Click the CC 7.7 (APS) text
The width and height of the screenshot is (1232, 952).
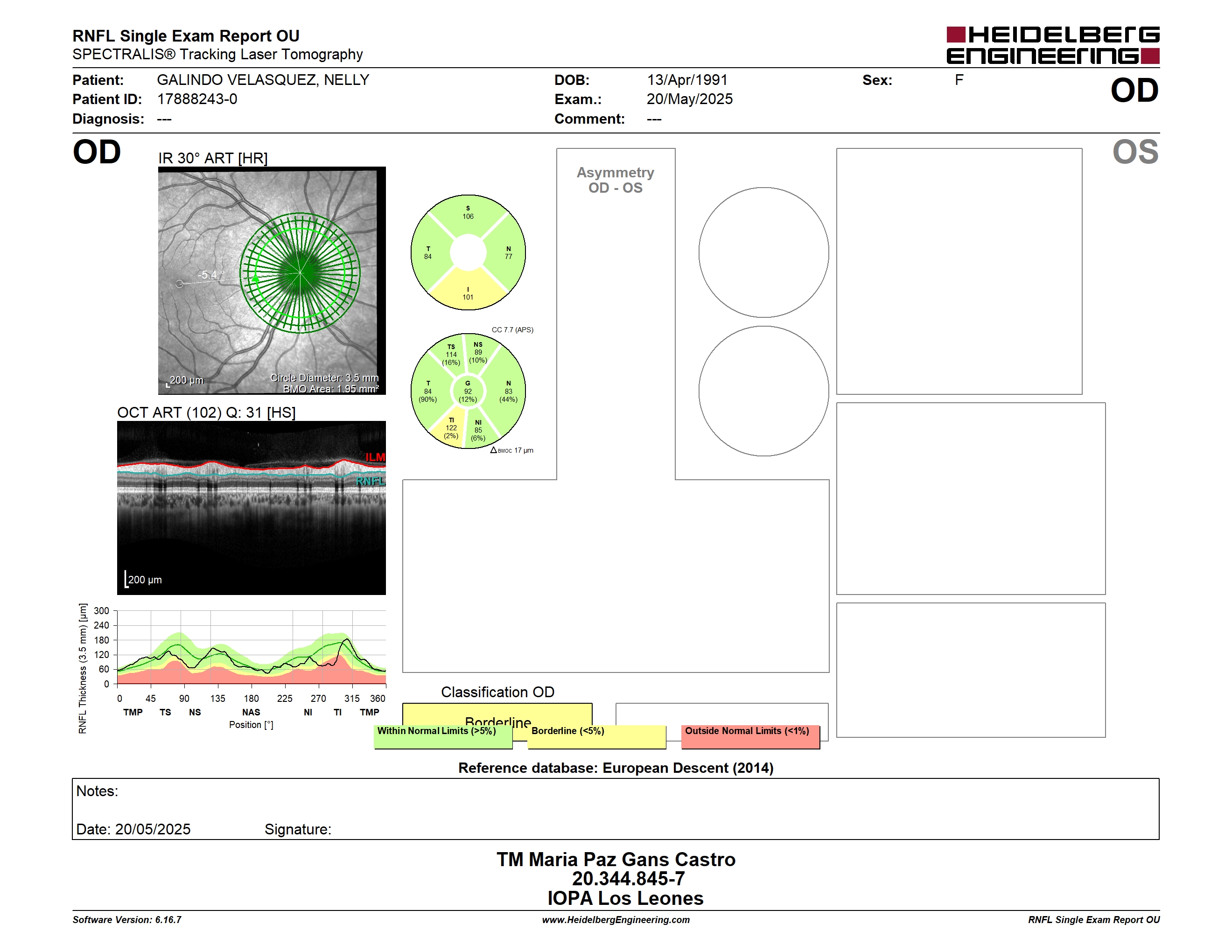click(512, 330)
